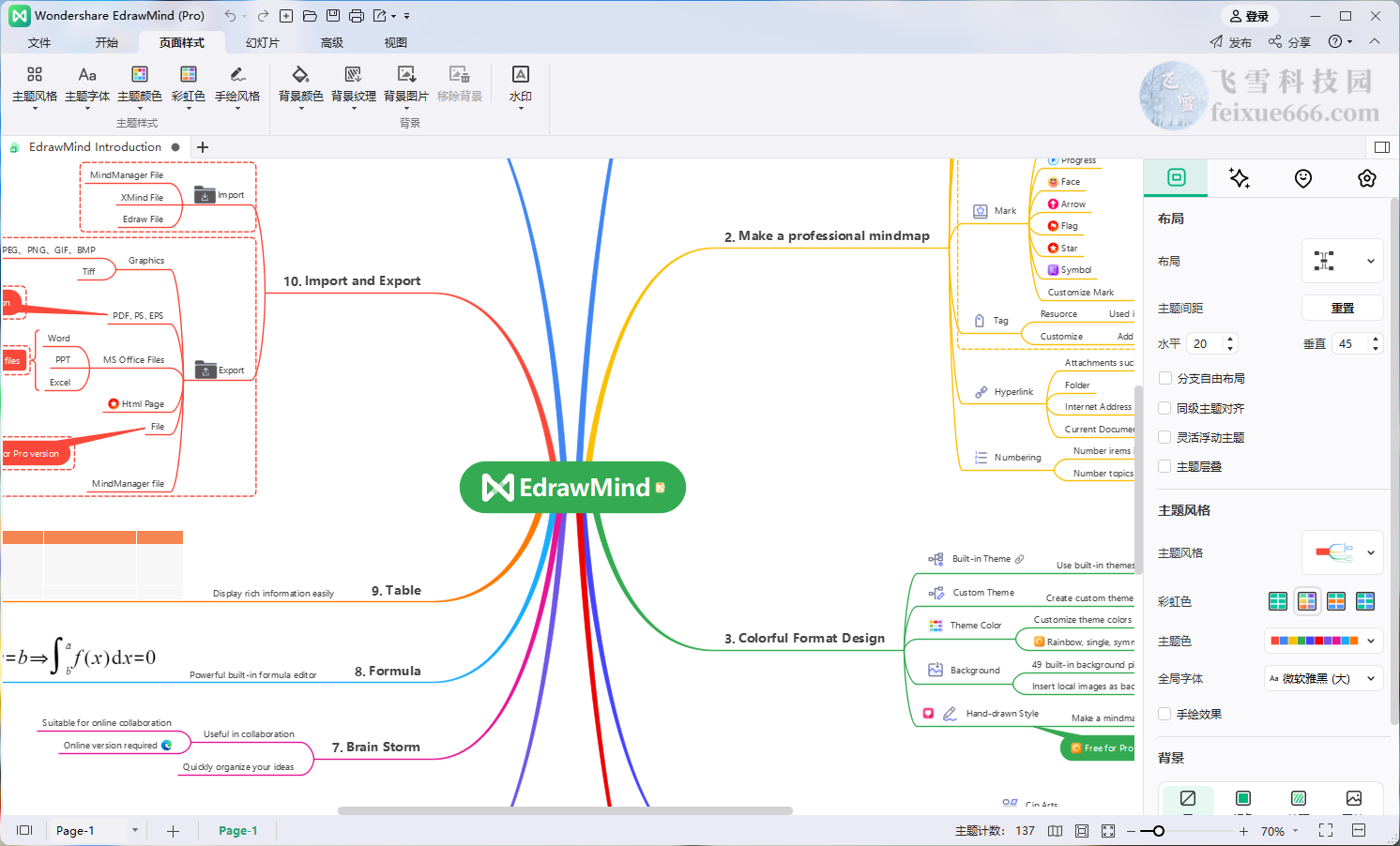Expand the help menu dropdown

[x=1349, y=42]
